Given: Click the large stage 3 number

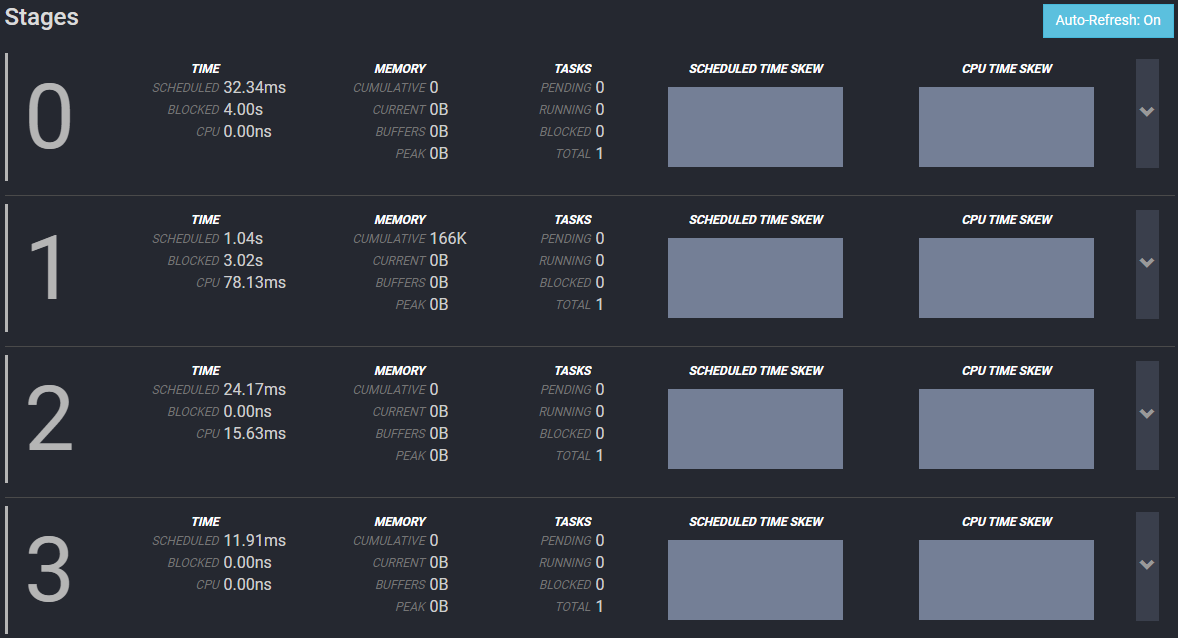Looking at the screenshot, I should [x=49, y=571].
